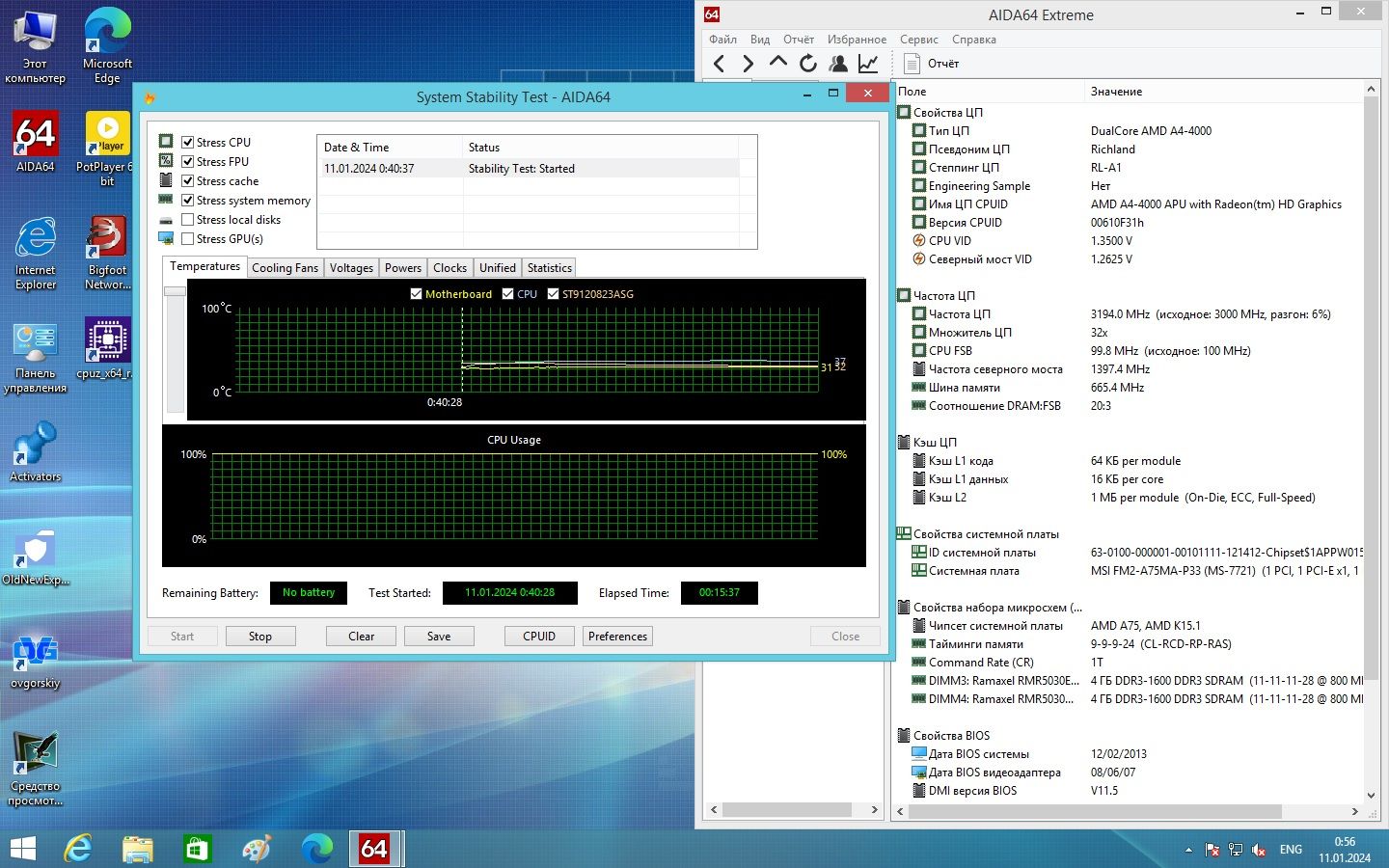Open the user icon tool in AIDA64 toolbar
The image size is (1389, 868).
pos(838,64)
